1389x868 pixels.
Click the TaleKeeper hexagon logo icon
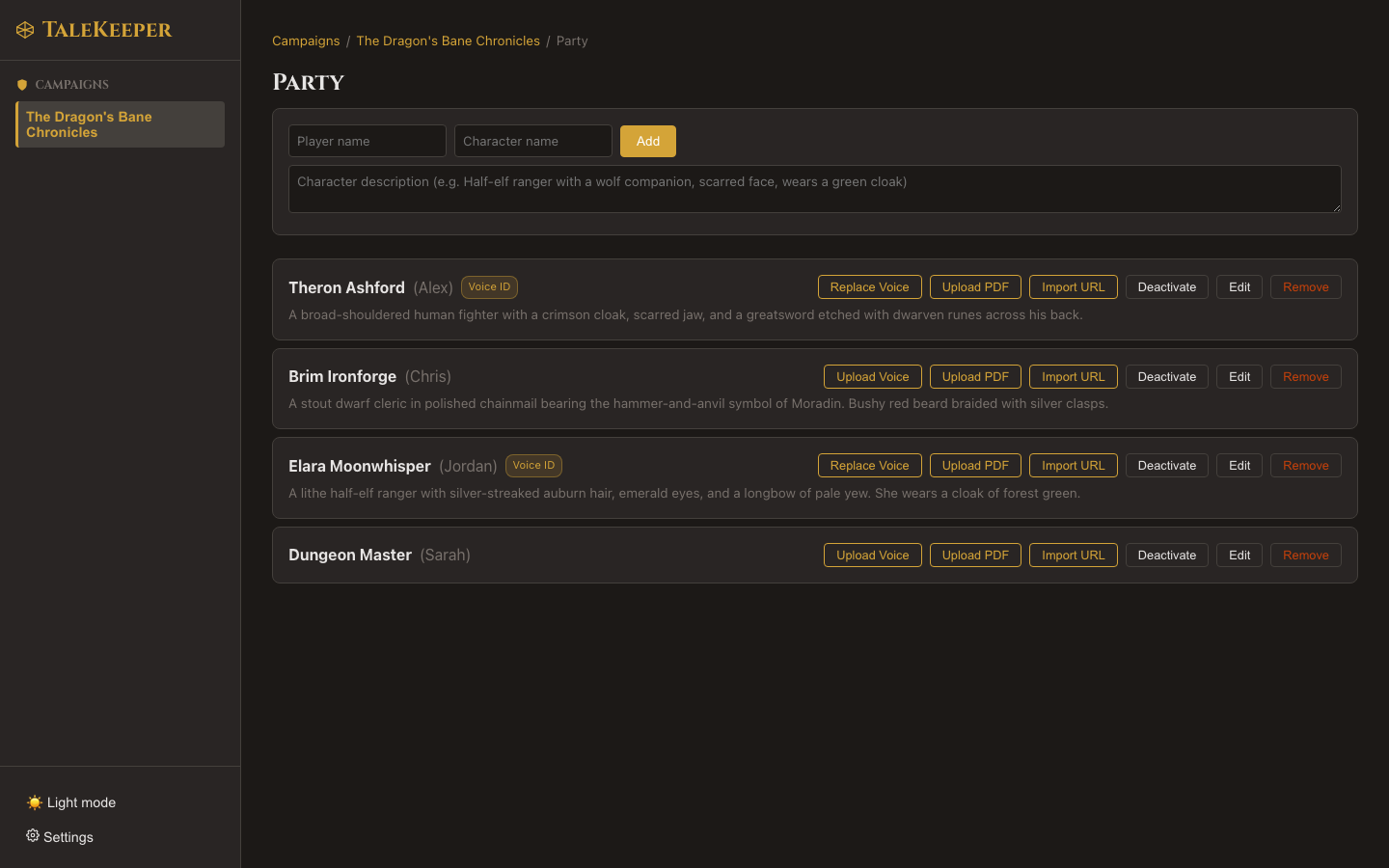pyautogui.click(x=24, y=30)
